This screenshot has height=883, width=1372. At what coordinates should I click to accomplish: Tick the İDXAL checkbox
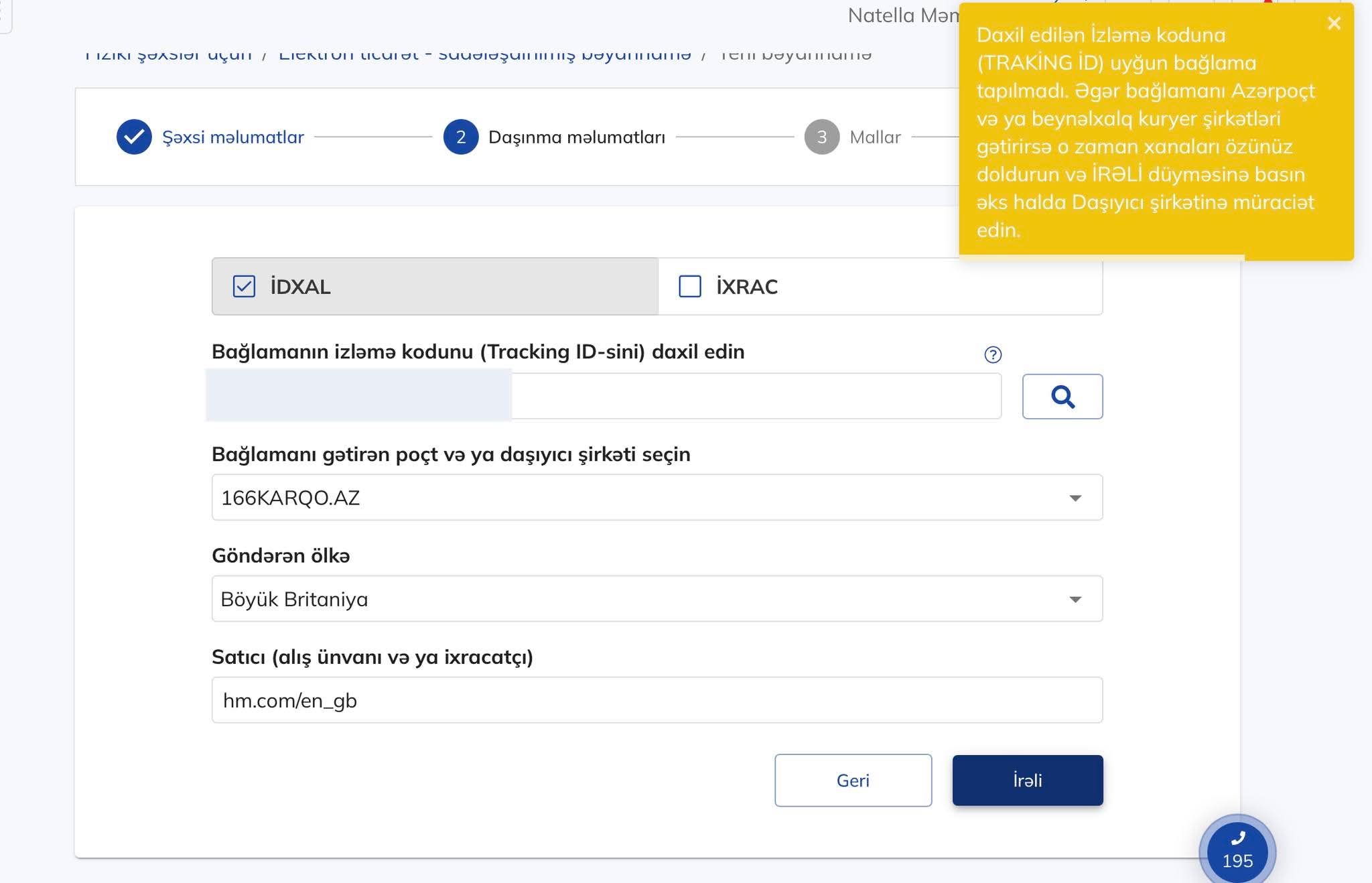(x=244, y=287)
